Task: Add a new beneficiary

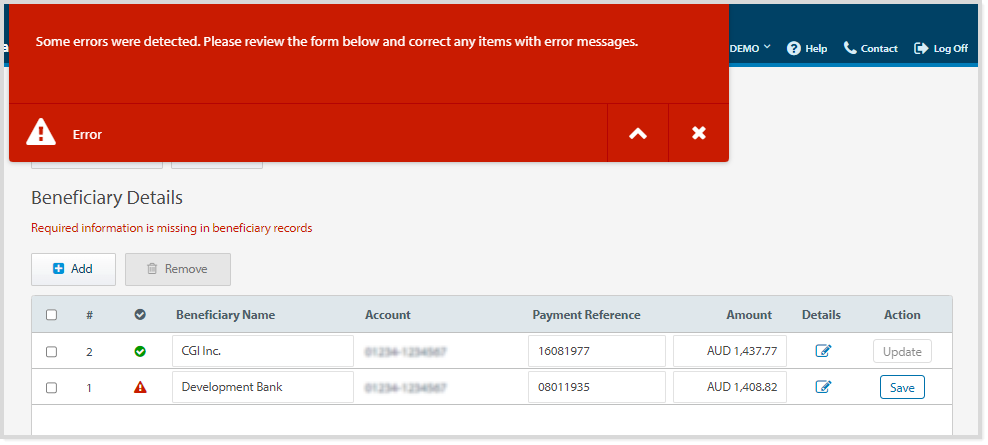Action: coord(73,269)
